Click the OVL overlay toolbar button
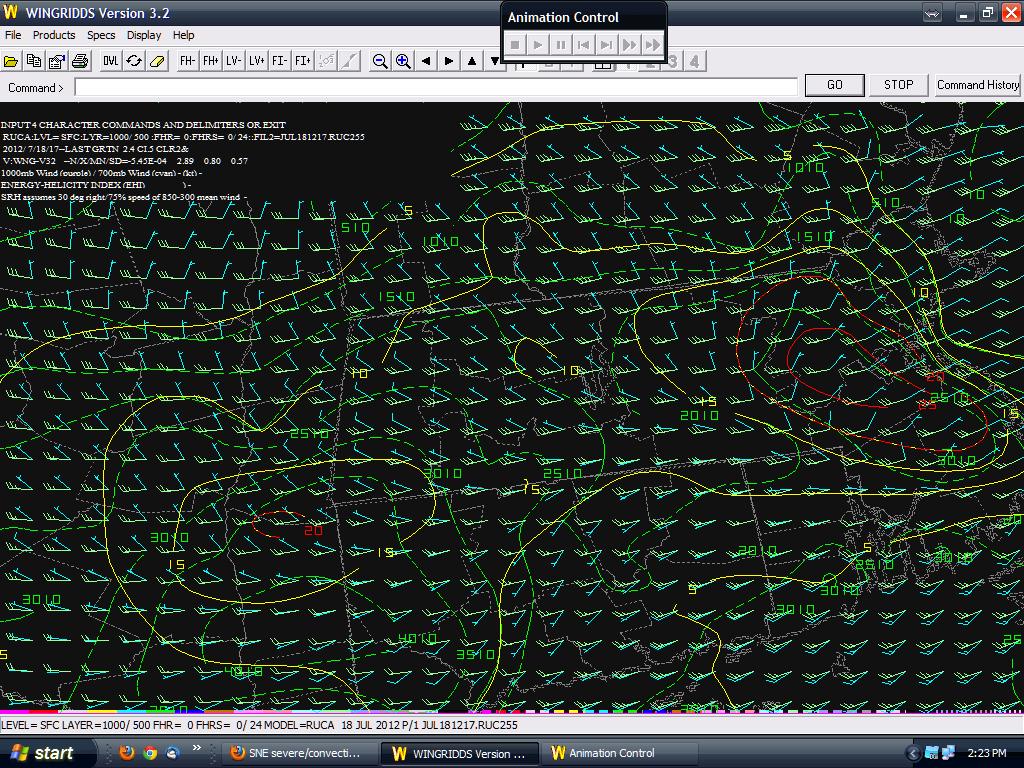 [110, 61]
